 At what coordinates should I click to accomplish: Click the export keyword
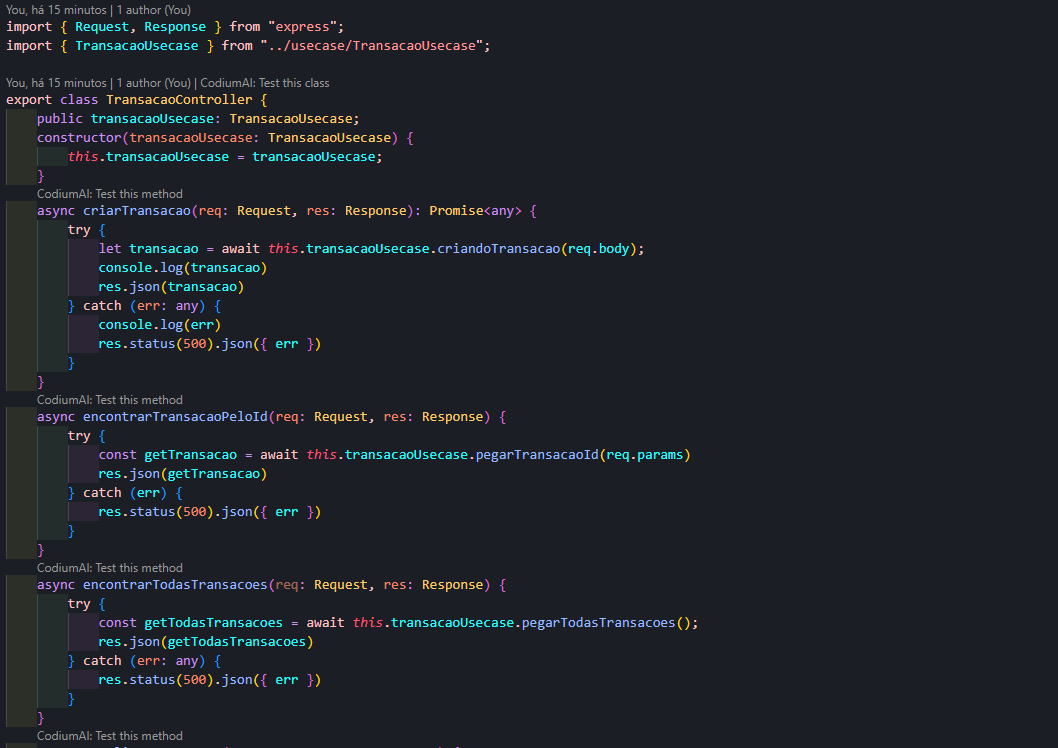pos(29,100)
